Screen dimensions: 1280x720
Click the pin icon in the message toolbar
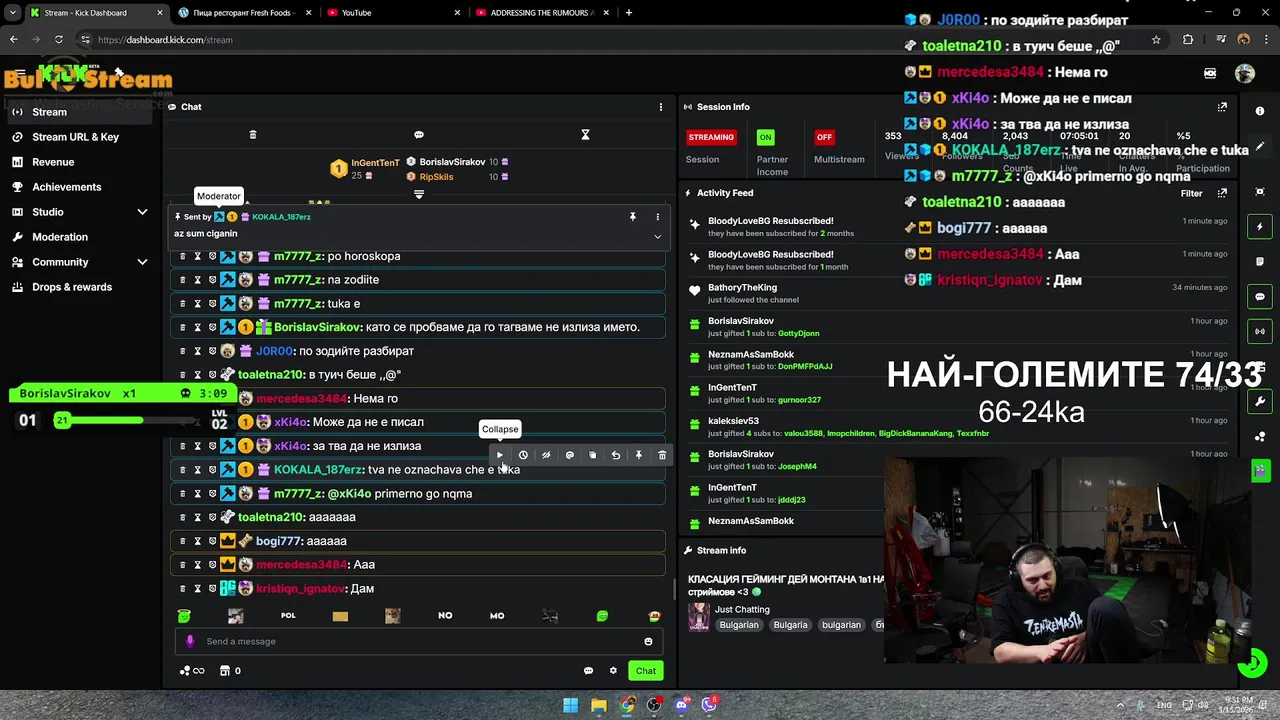click(639, 455)
